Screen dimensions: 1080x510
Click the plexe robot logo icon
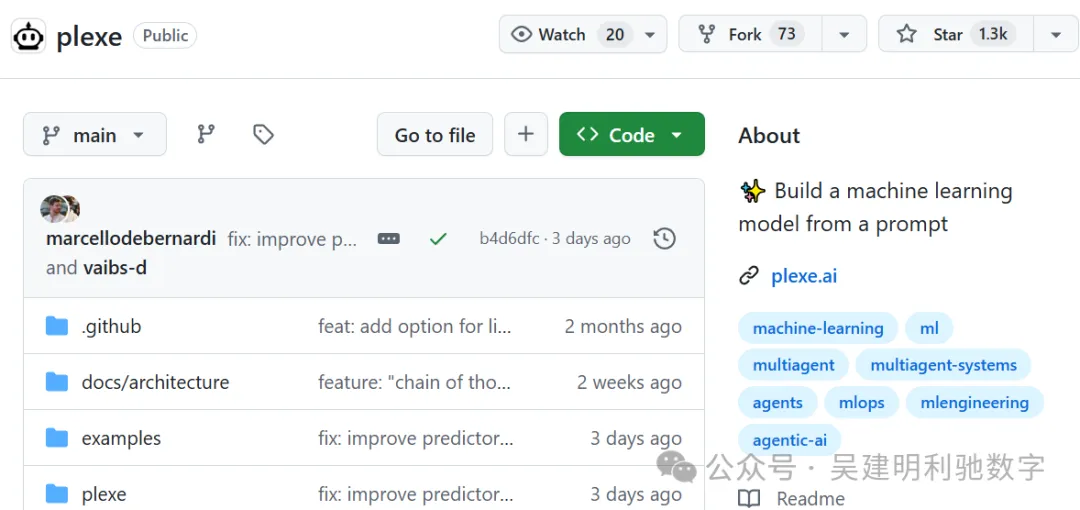tap(28, 36)
